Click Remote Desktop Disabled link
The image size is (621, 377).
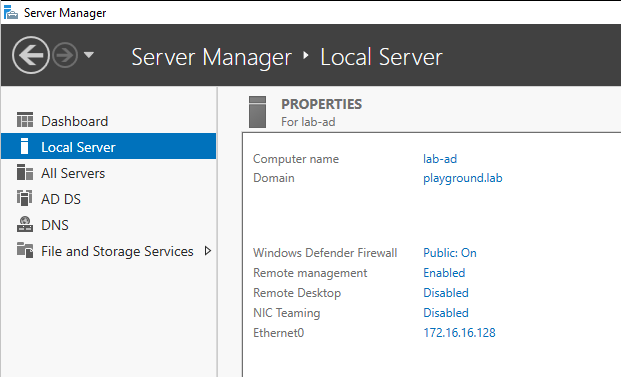tap(446, 293)
